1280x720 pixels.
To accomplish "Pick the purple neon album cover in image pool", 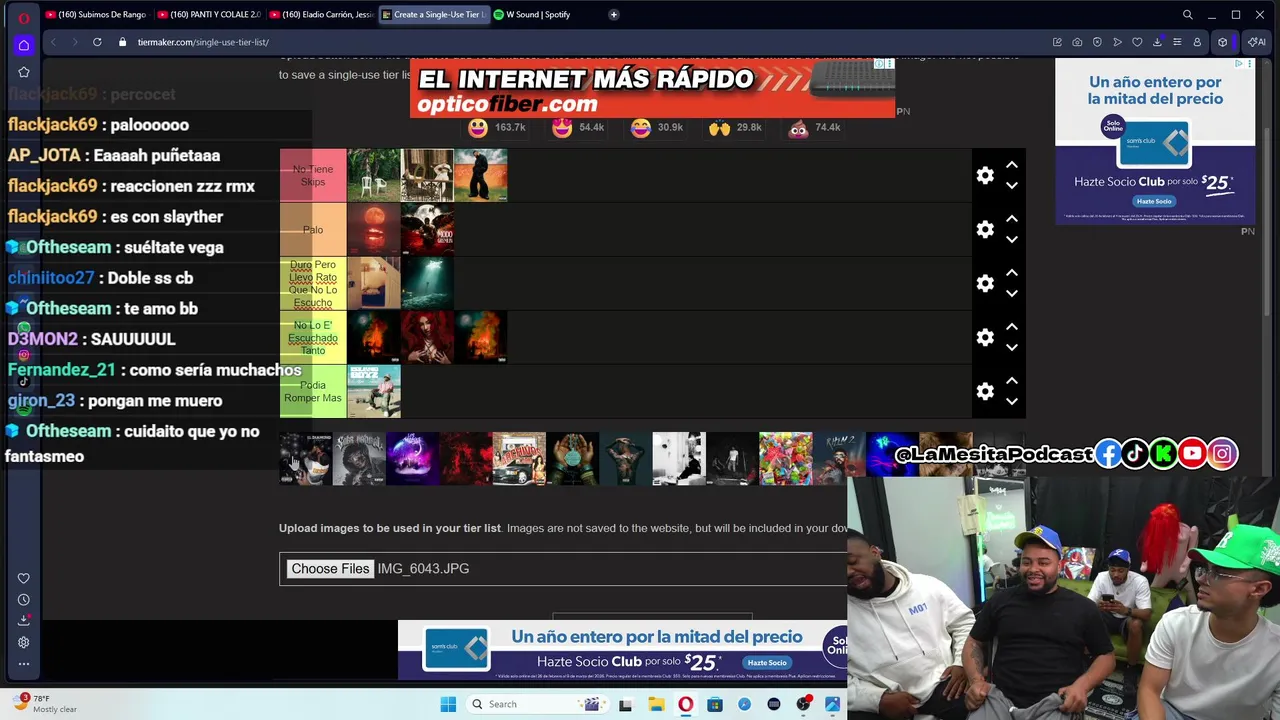I will pyautogui.click(x=413, y=458).
